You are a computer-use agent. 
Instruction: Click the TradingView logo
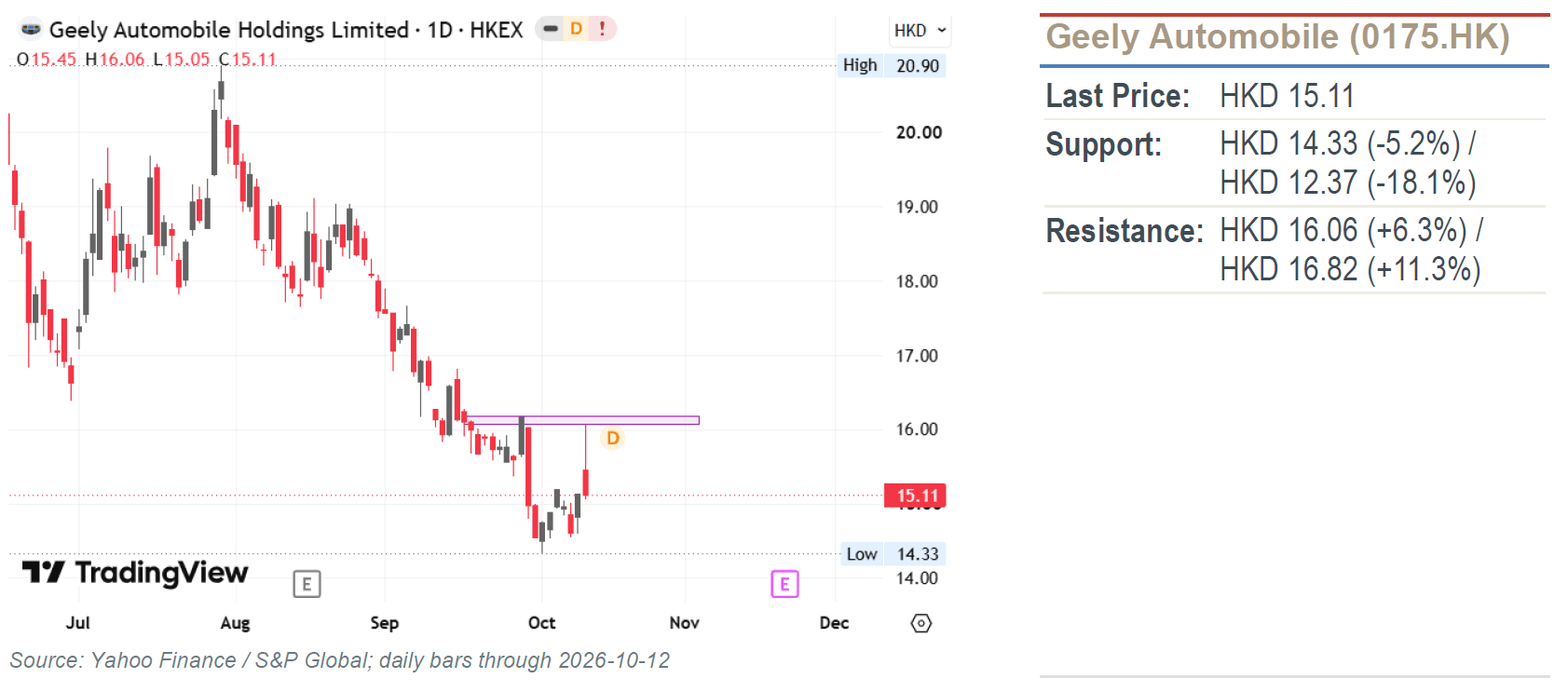(135, 572)
